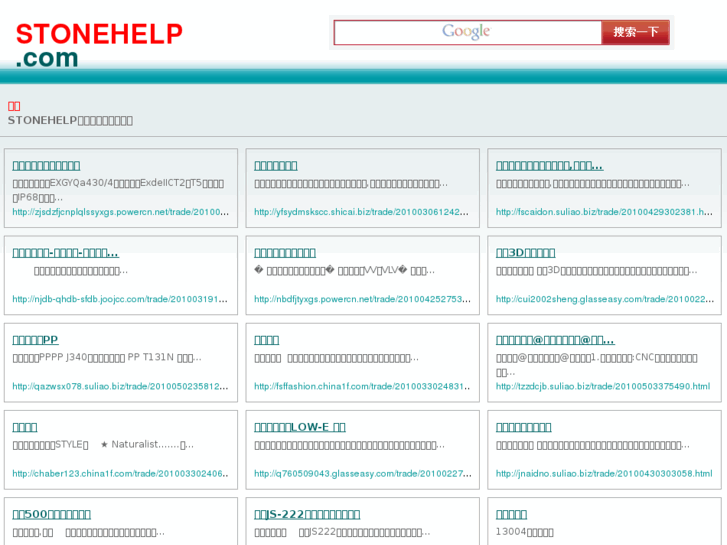Click the STONEHELP.com logo
The height and width of the screenshot is (545, 727).
click(99, 45)
